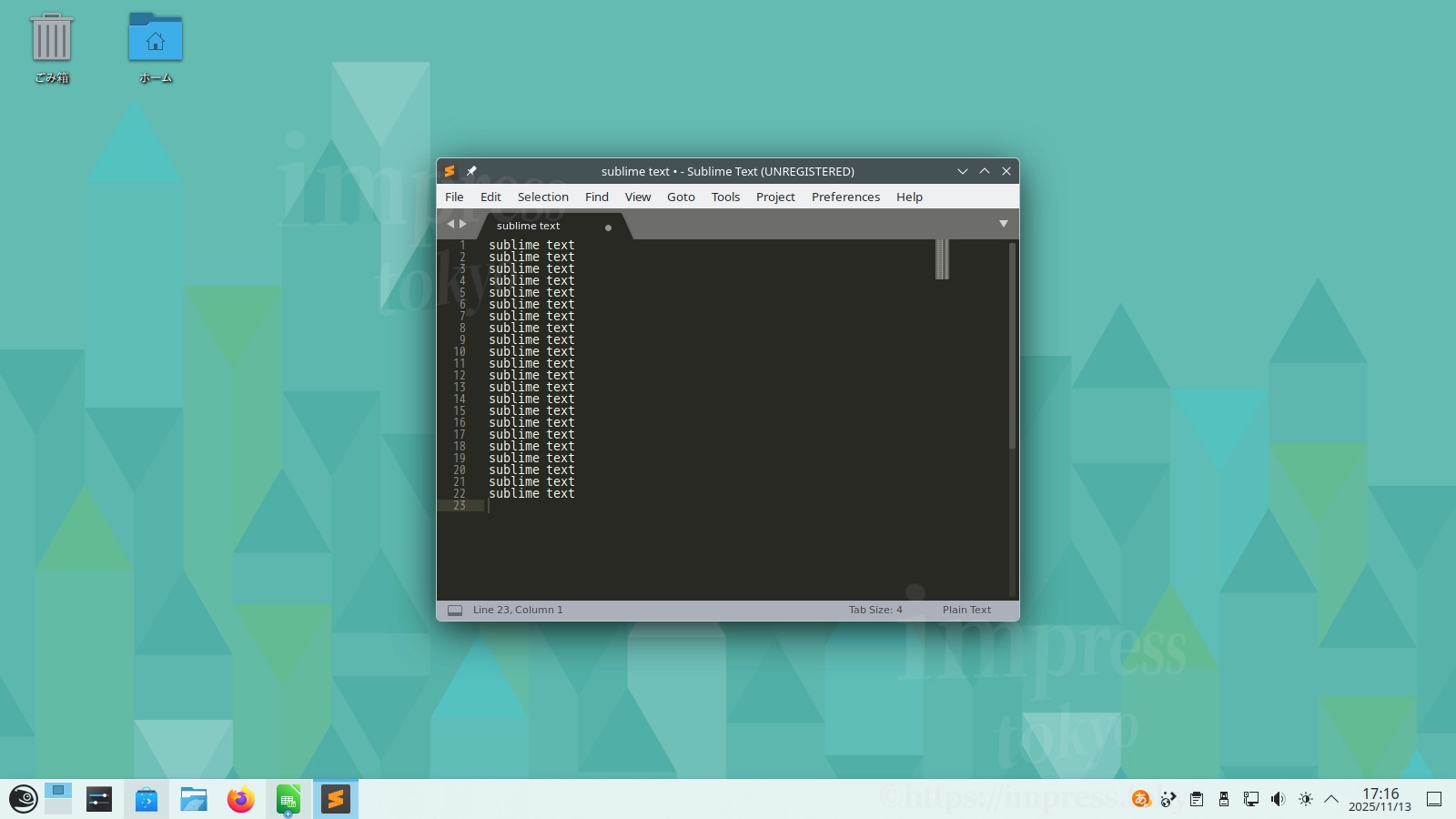Viewport: 1456px width, 819px height.
Task: Click 'Line 23, Column 1' in status bar
Action: (x=518, y=610)
